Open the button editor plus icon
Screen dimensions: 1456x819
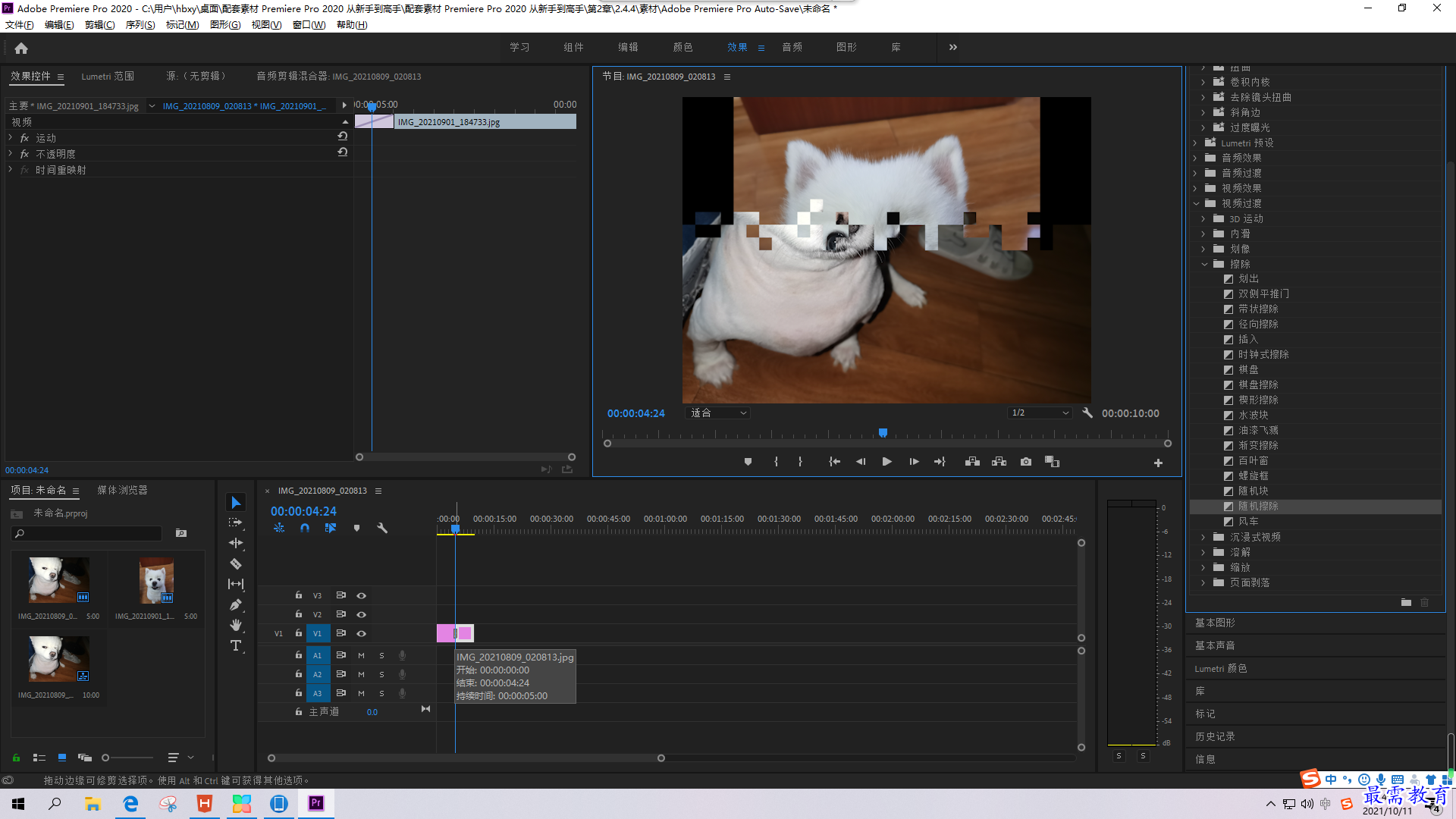[1158, 463]
